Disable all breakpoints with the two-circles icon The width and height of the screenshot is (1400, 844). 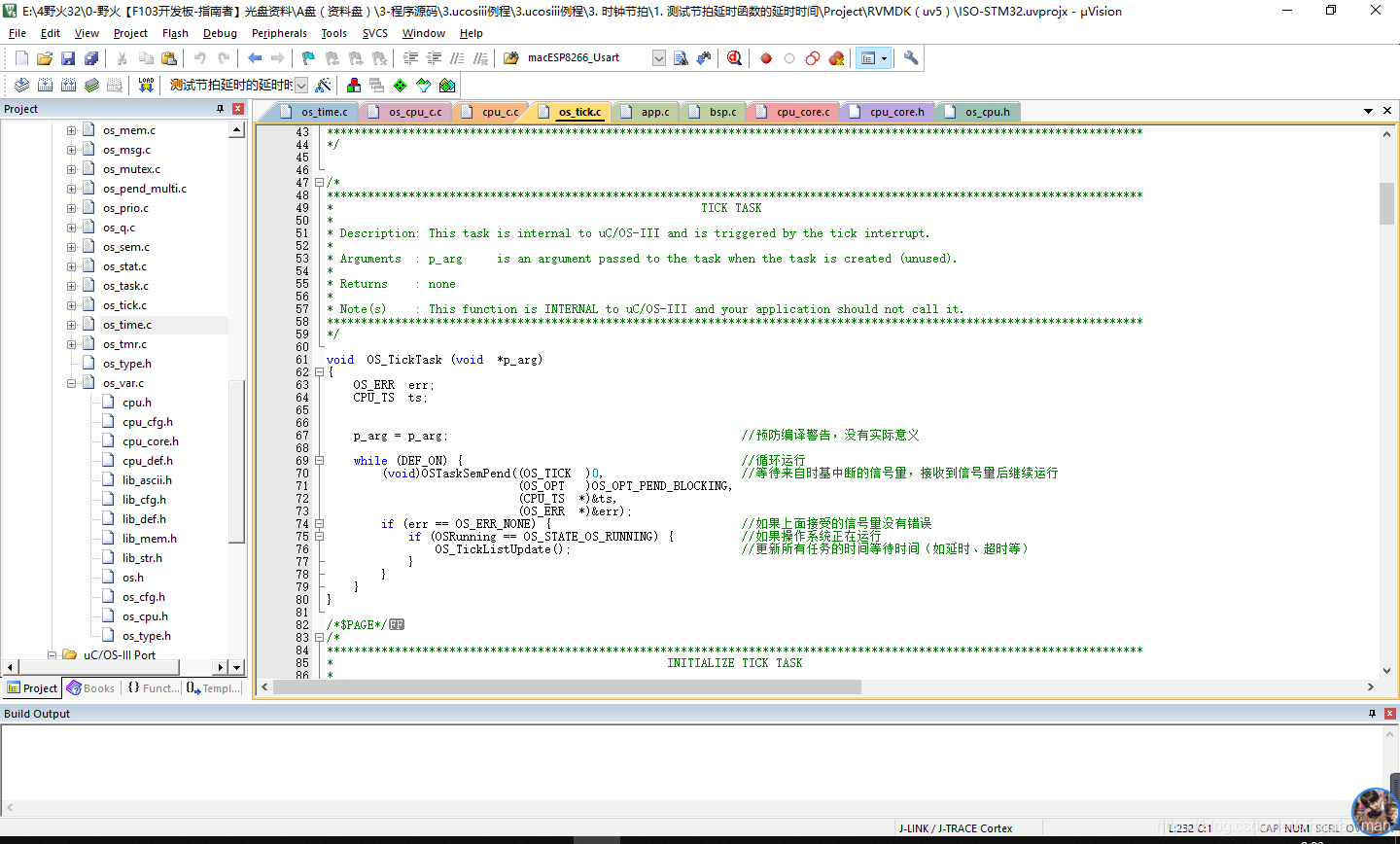click(x=813, y=58)
